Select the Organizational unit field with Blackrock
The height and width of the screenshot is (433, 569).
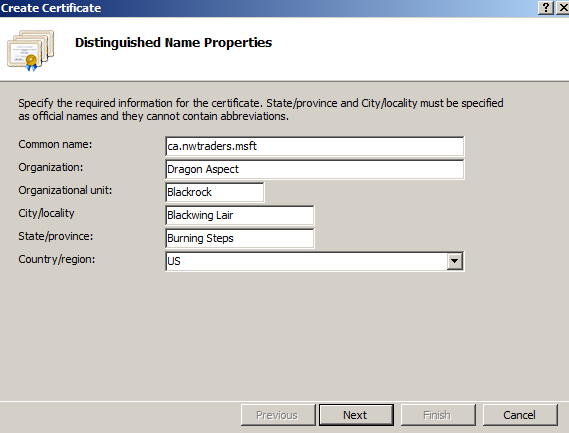click(215, 192)
